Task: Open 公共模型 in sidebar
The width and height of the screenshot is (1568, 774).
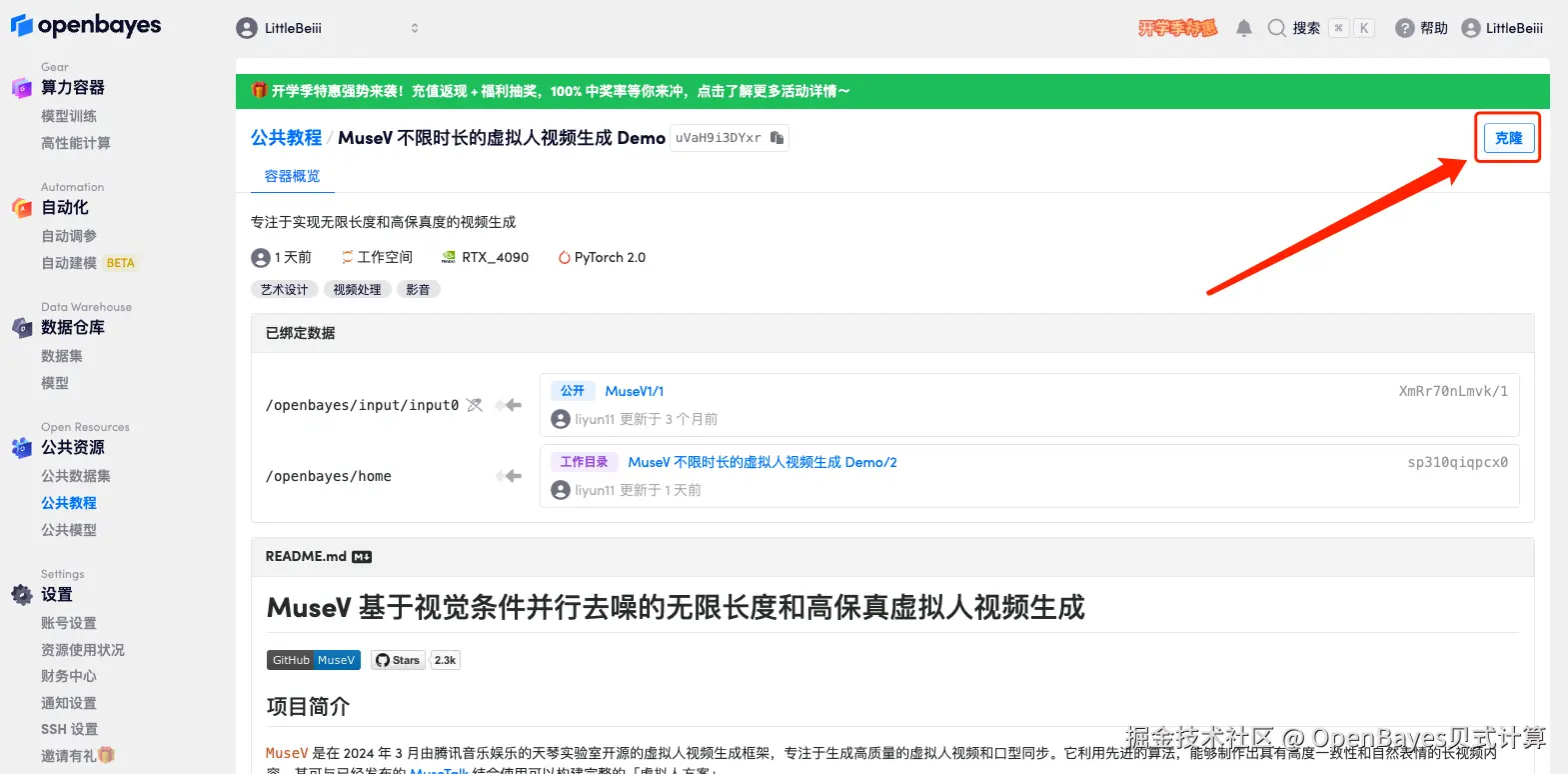Action: 69,530
